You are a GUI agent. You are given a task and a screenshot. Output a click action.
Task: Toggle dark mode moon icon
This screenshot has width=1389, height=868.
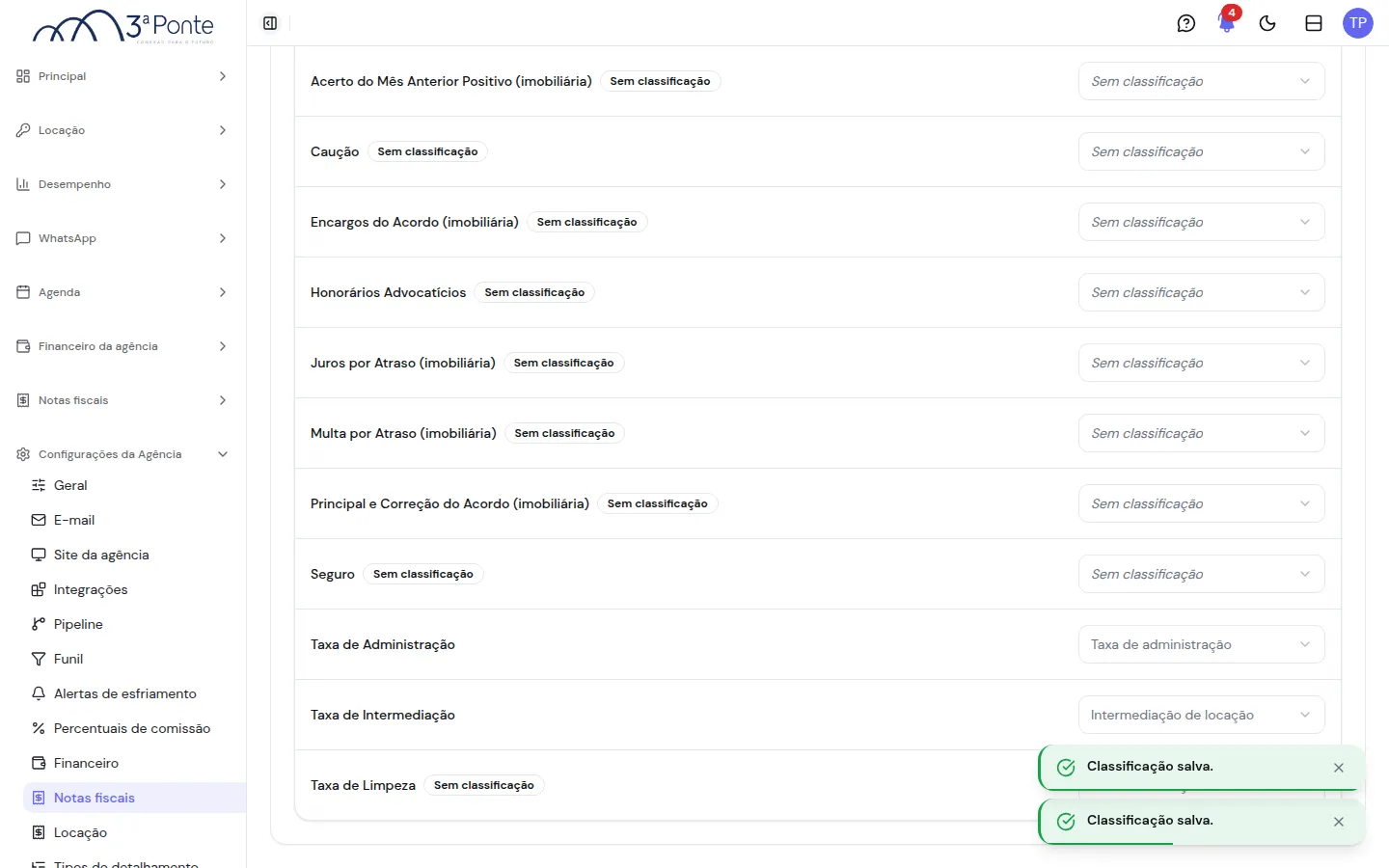(1267, 23)
